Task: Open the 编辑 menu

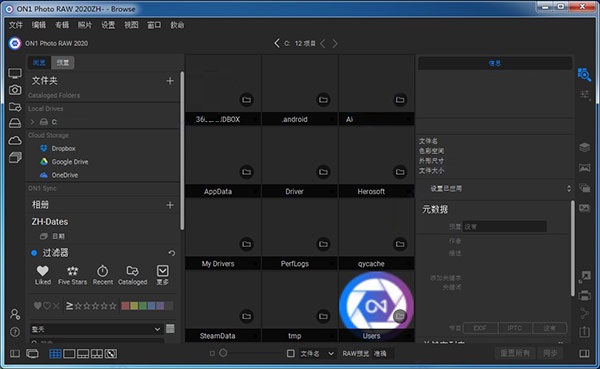Action: tap(39, 25)
